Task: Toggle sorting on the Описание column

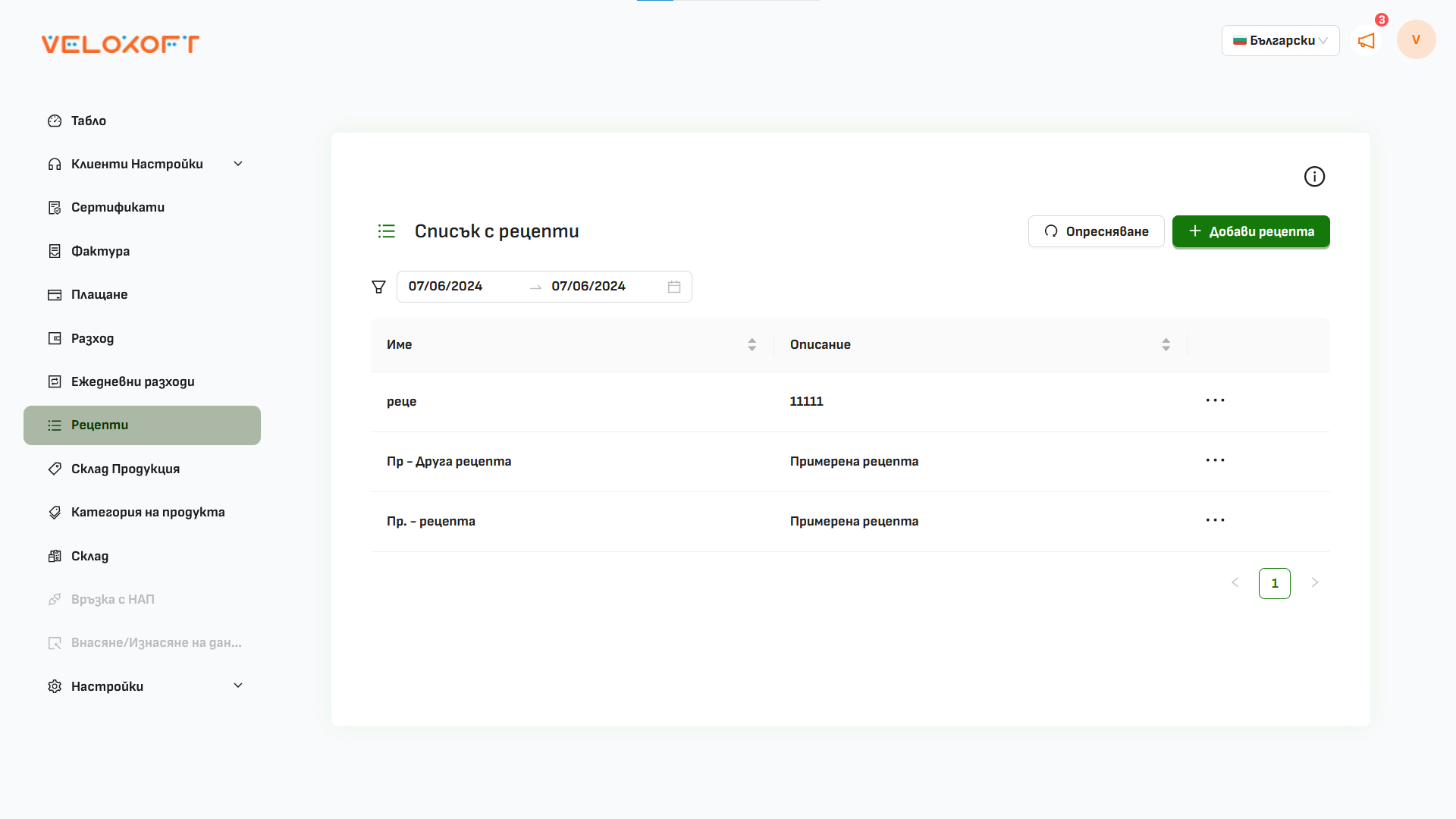Action: click(x=1166, y=344)
